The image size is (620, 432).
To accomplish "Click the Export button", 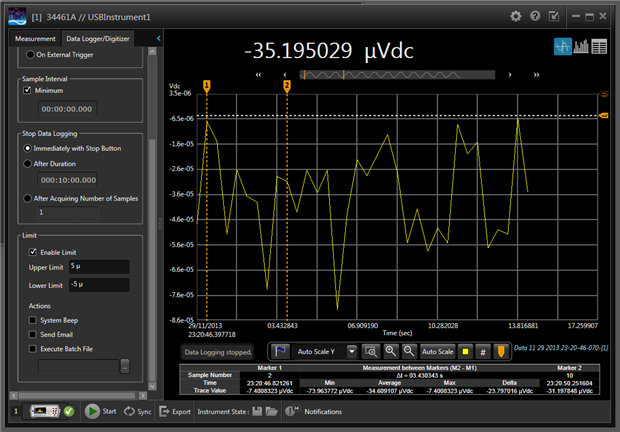I will tap(175, 411).
